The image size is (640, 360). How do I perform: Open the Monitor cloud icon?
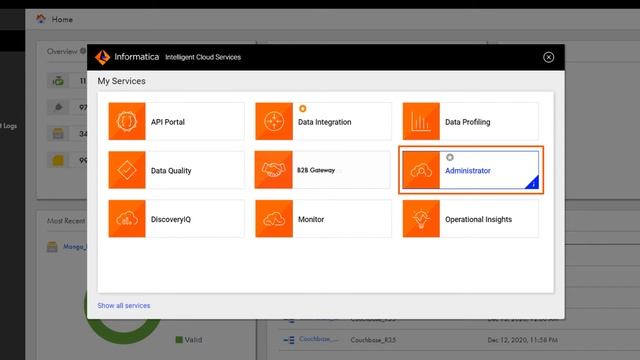tap(274, 218)
